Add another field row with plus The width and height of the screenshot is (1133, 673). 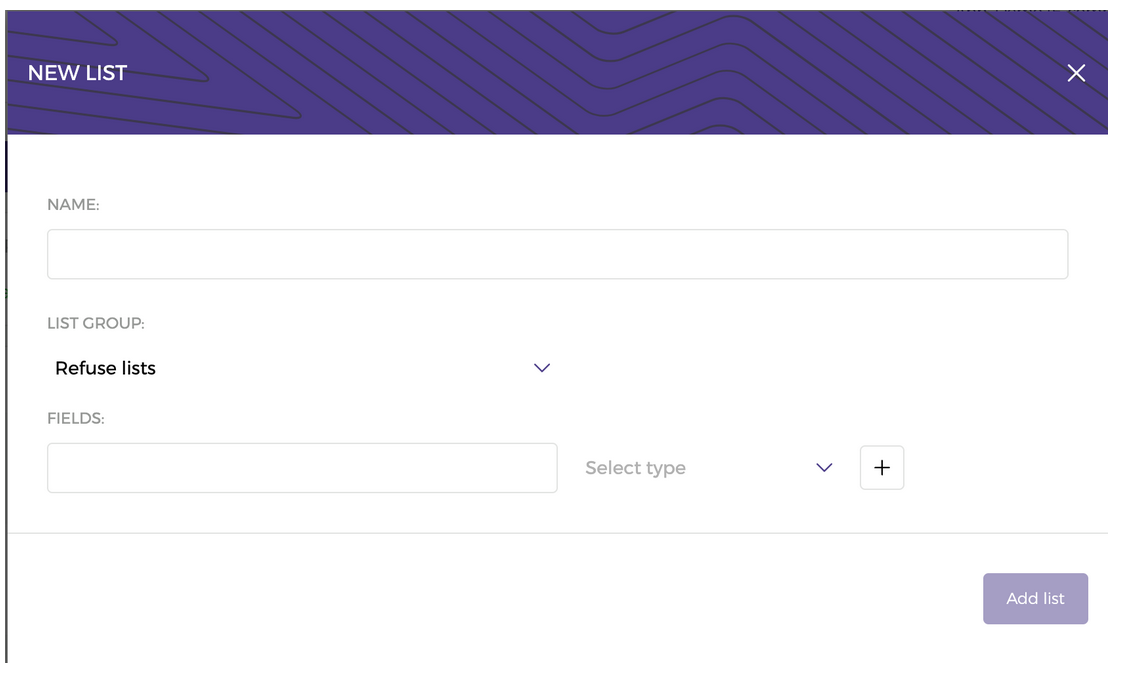[882, 468]
